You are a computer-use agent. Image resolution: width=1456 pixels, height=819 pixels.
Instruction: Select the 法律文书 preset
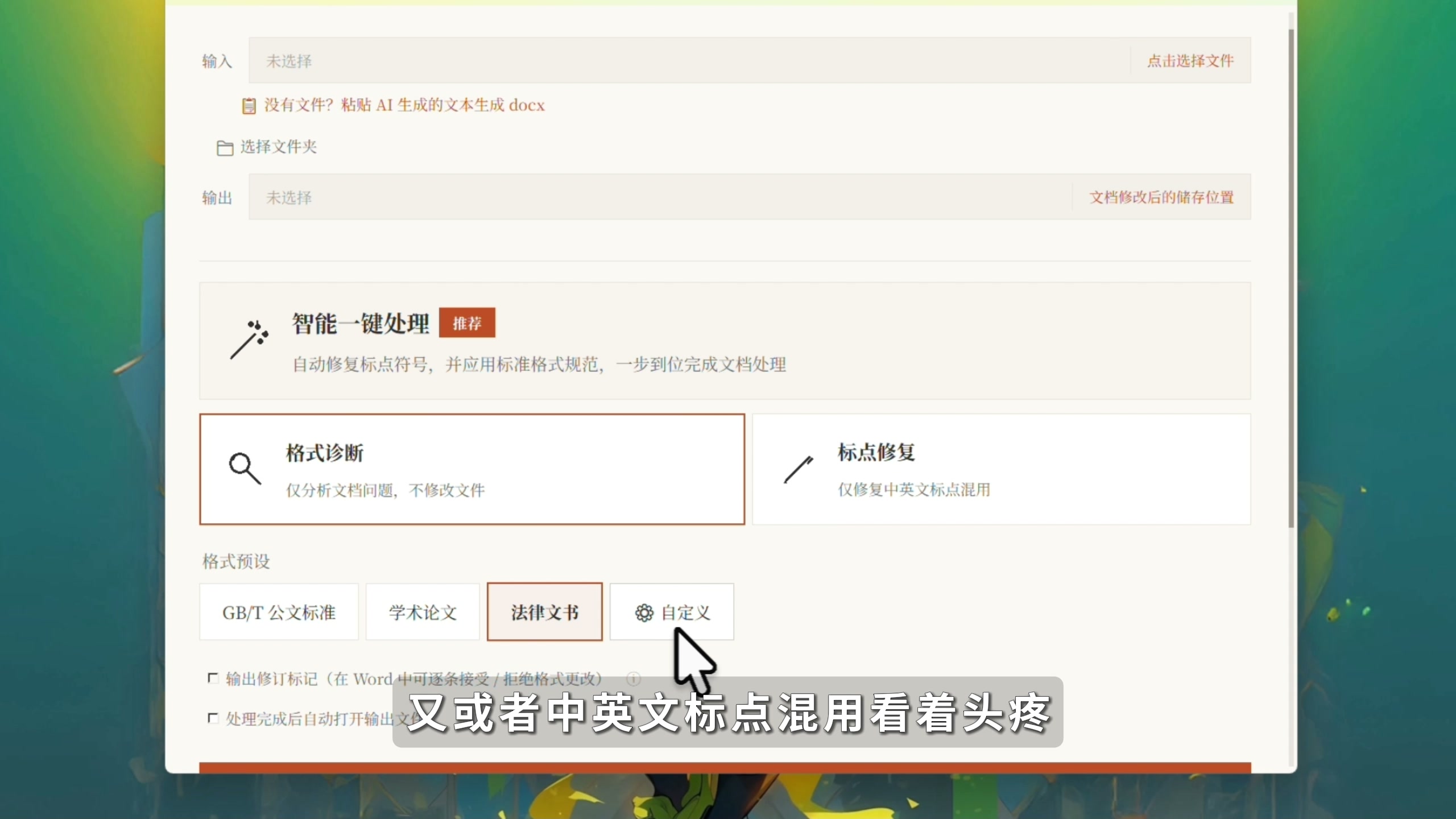pos(544,612)
